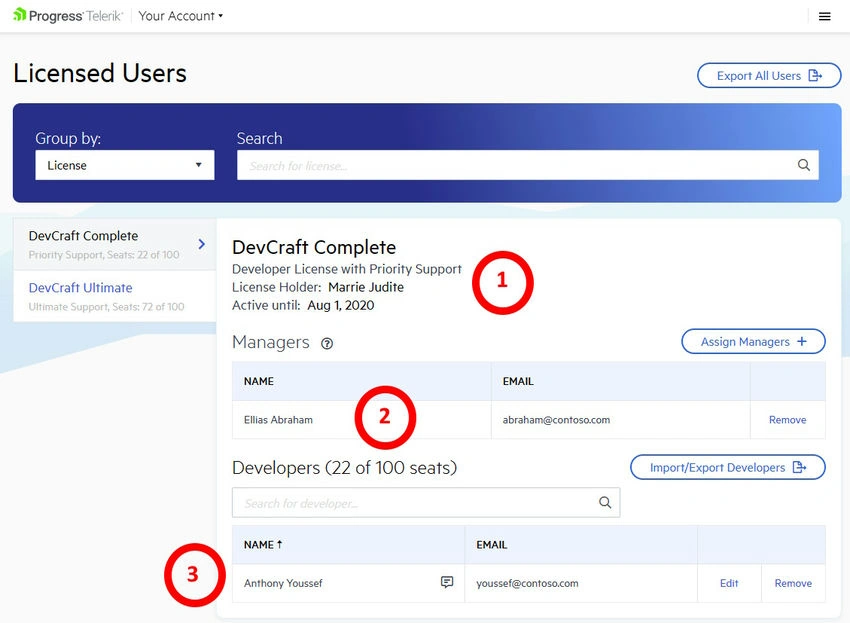This screenshot has height=623, width=850.
Task: Focus the Search for license input field
Action: [x=527, y=165]
